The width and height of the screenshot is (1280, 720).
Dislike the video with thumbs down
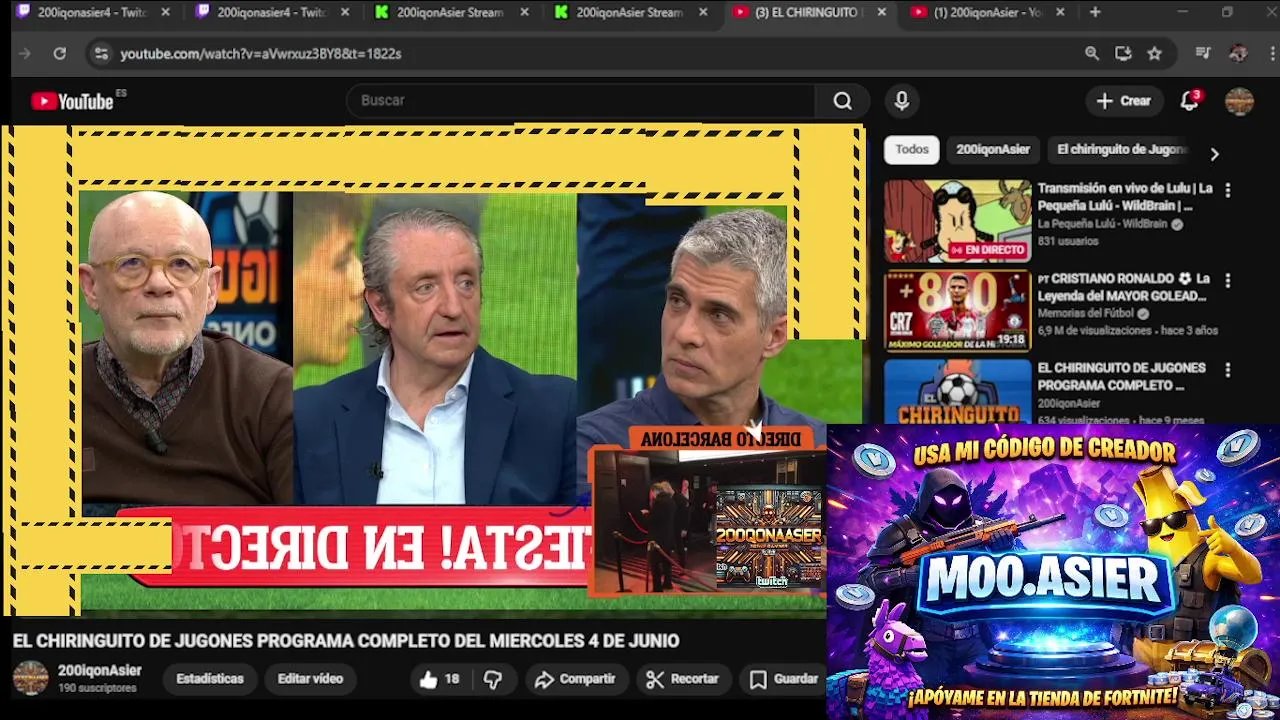pyautogui.click(x=493, y=679)
